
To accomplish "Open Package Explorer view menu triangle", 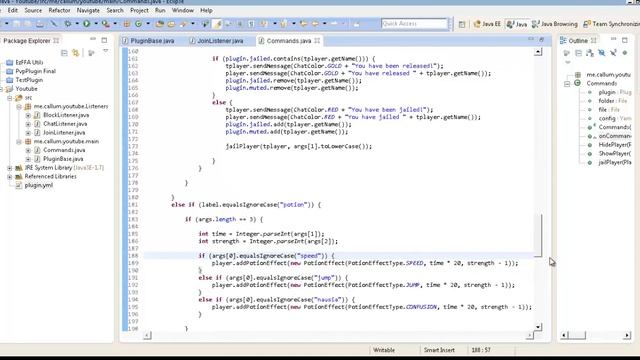I will (106, 51).
